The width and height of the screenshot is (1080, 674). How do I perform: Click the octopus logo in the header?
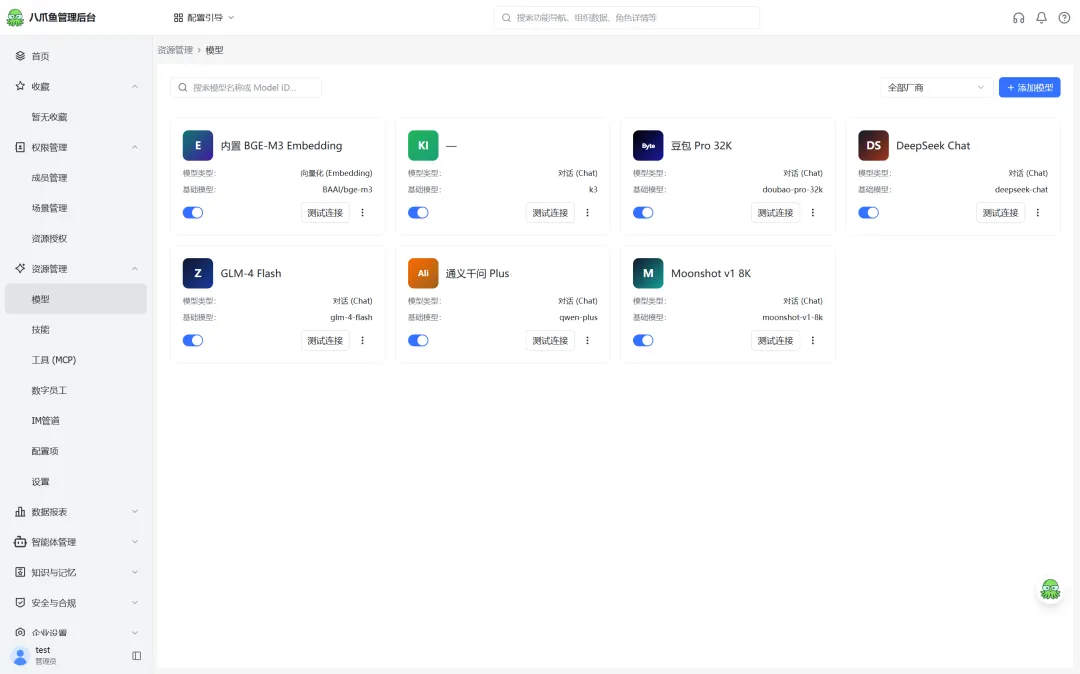tap(15, 18)
